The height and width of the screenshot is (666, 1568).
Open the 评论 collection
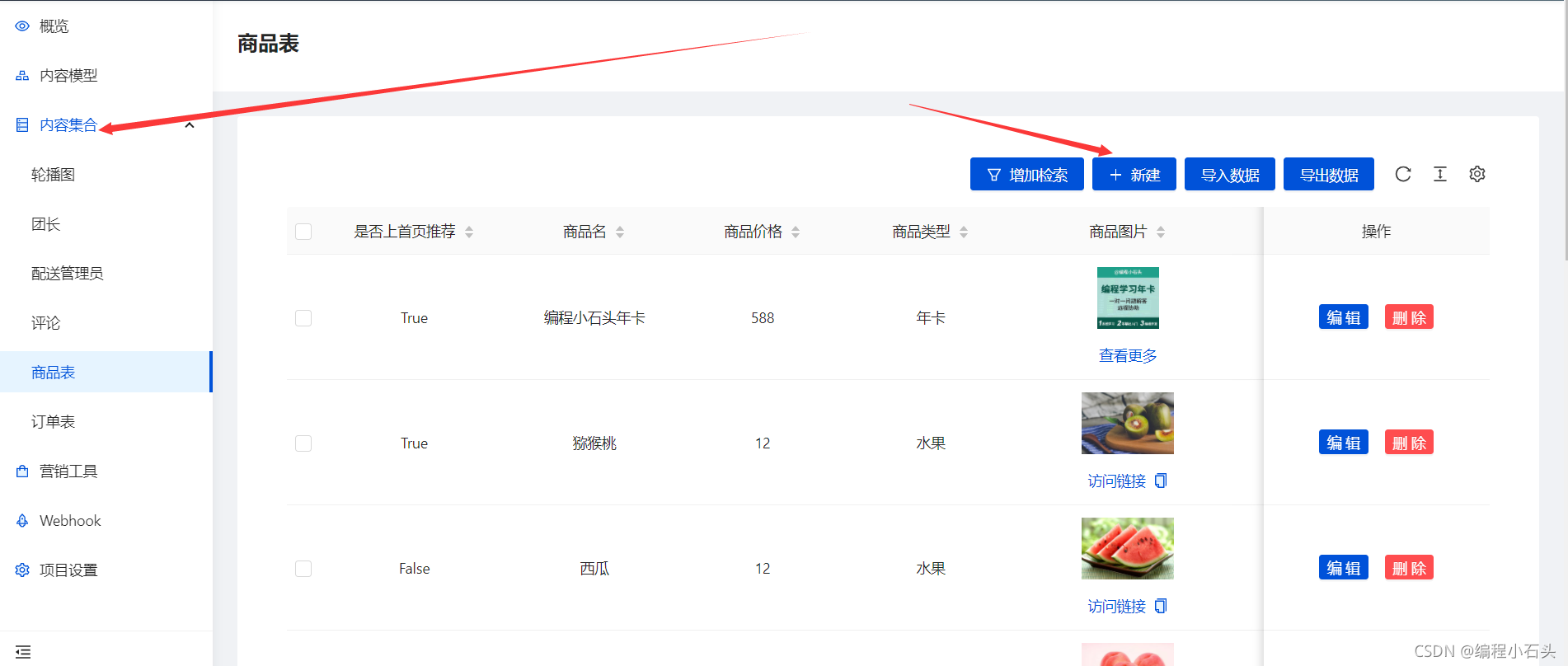(x=106, y=323)
